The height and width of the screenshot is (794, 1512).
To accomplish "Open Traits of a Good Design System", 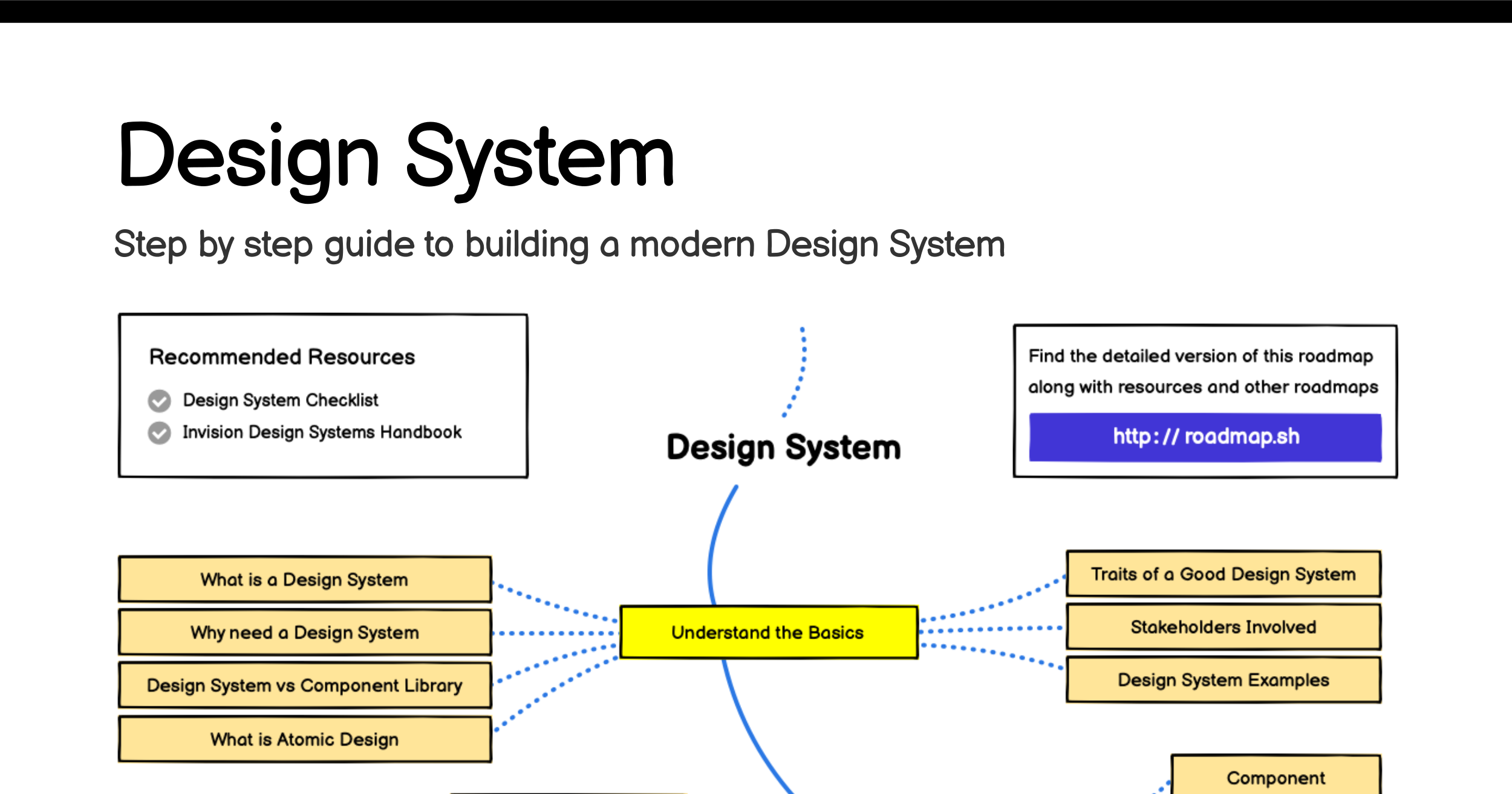I will click(1224, 574).
